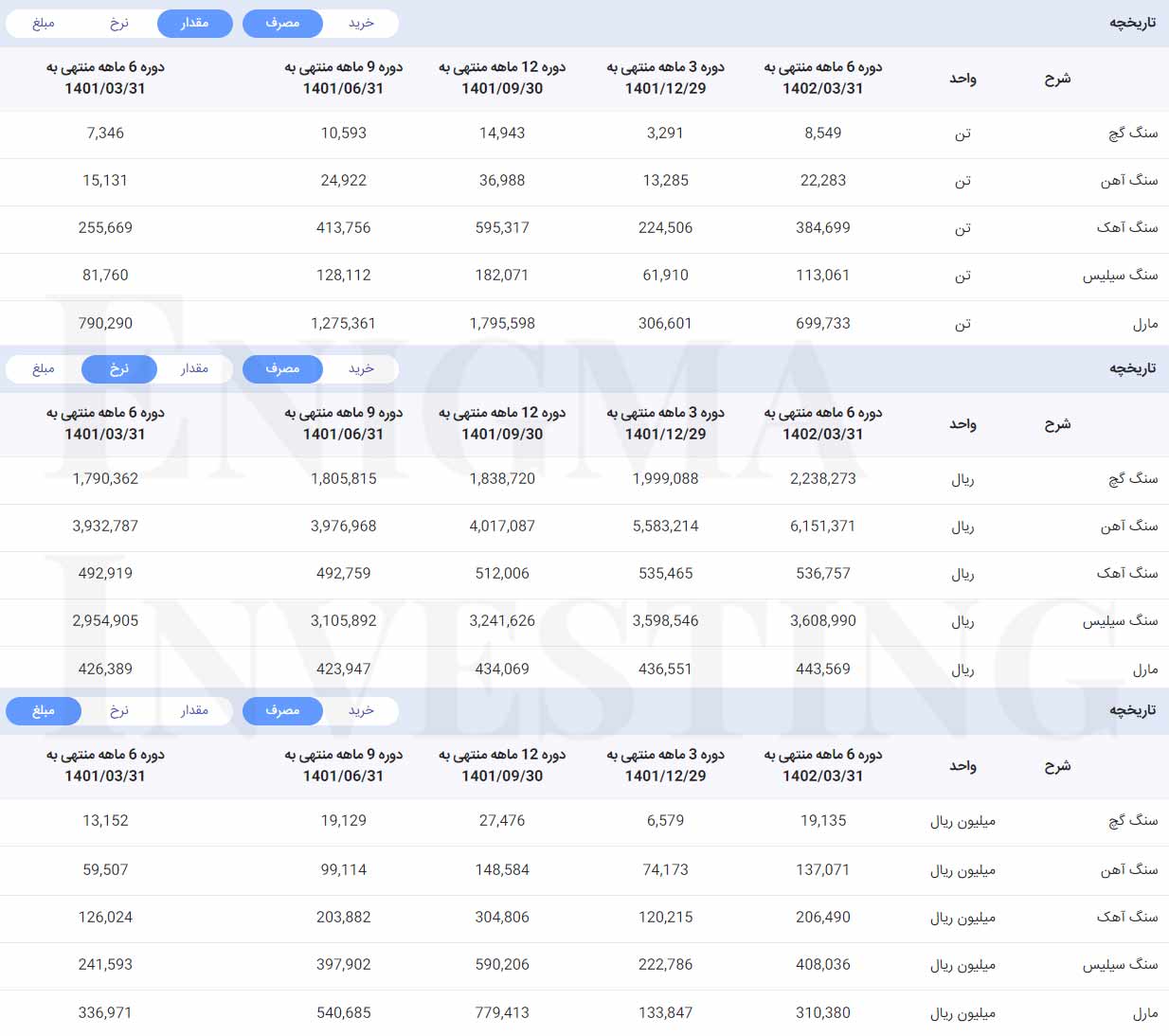Screen dimensions: 1169x1036
Task: Click مصرف toggle in the میلیون ریال table
Action: [x=282, y=711]
